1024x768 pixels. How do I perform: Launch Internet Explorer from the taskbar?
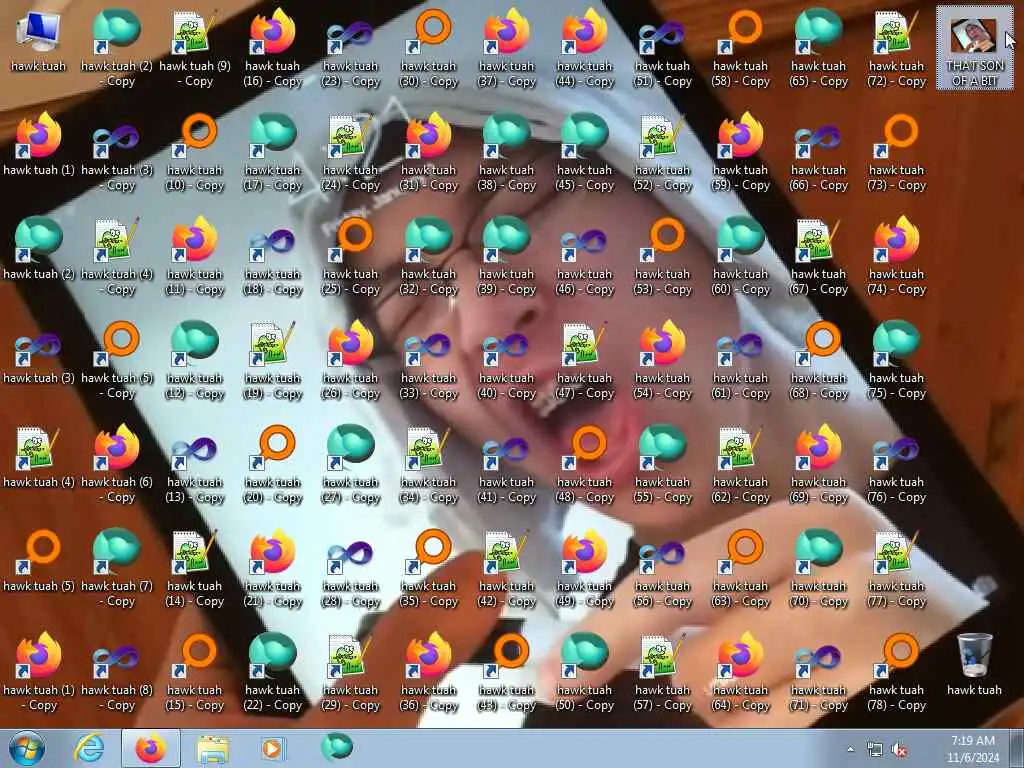pos(89,748)
